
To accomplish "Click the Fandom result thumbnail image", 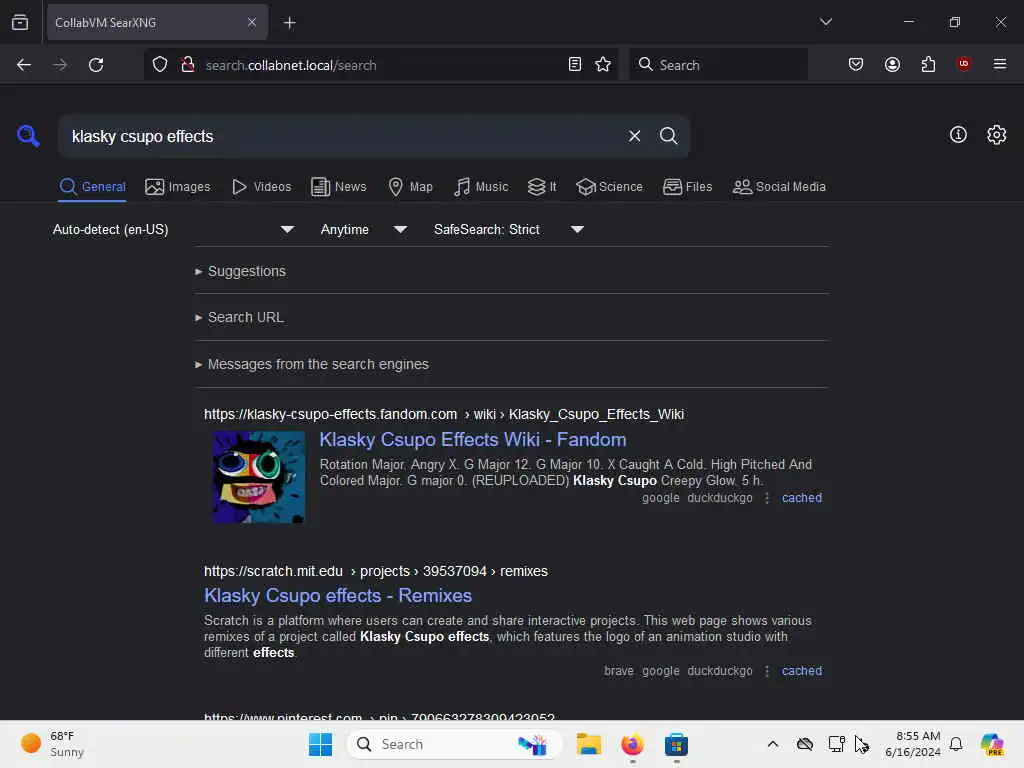I will point(259,477).
